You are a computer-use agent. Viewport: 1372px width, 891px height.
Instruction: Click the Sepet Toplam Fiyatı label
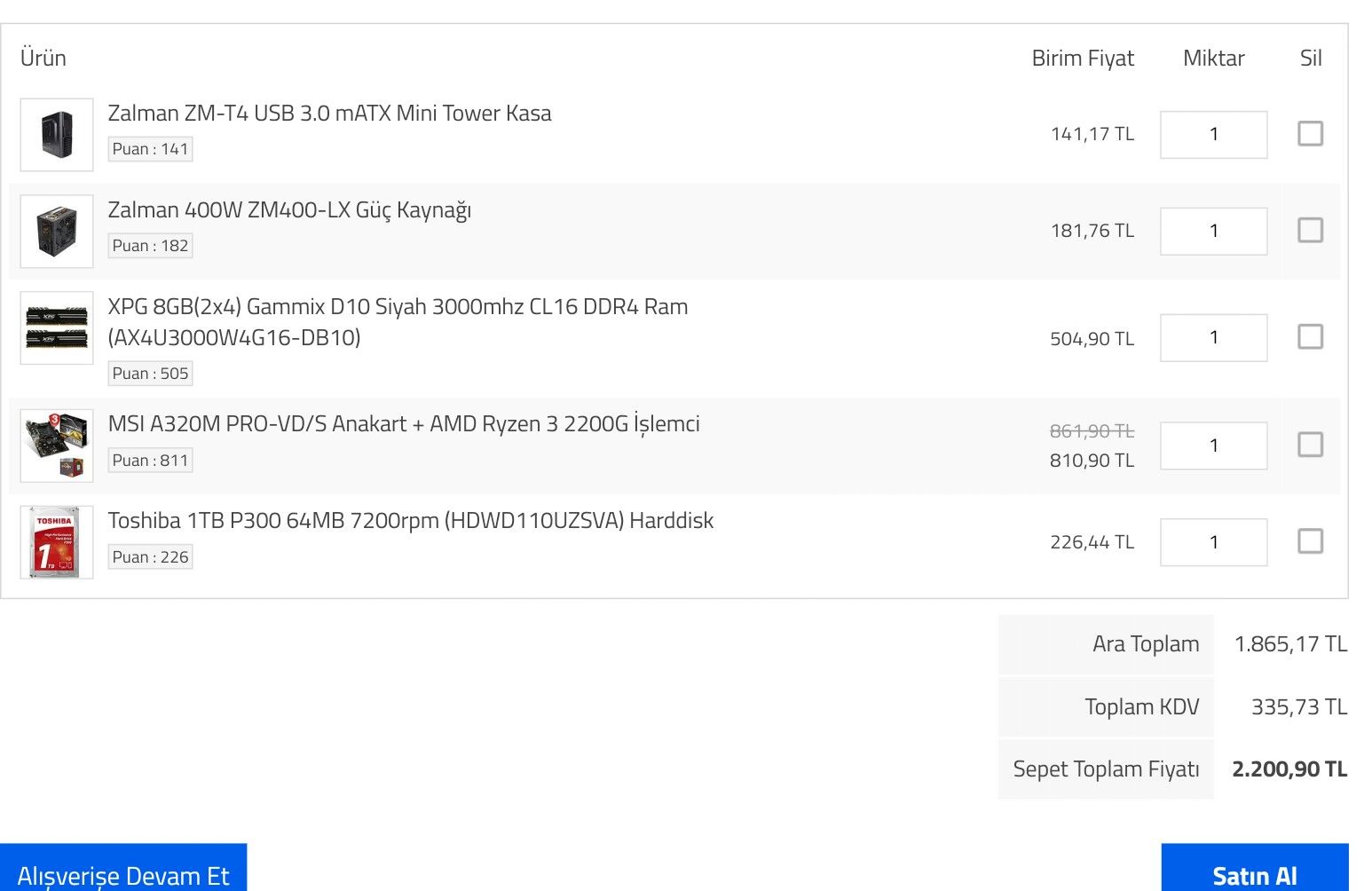coord(1106,769)
